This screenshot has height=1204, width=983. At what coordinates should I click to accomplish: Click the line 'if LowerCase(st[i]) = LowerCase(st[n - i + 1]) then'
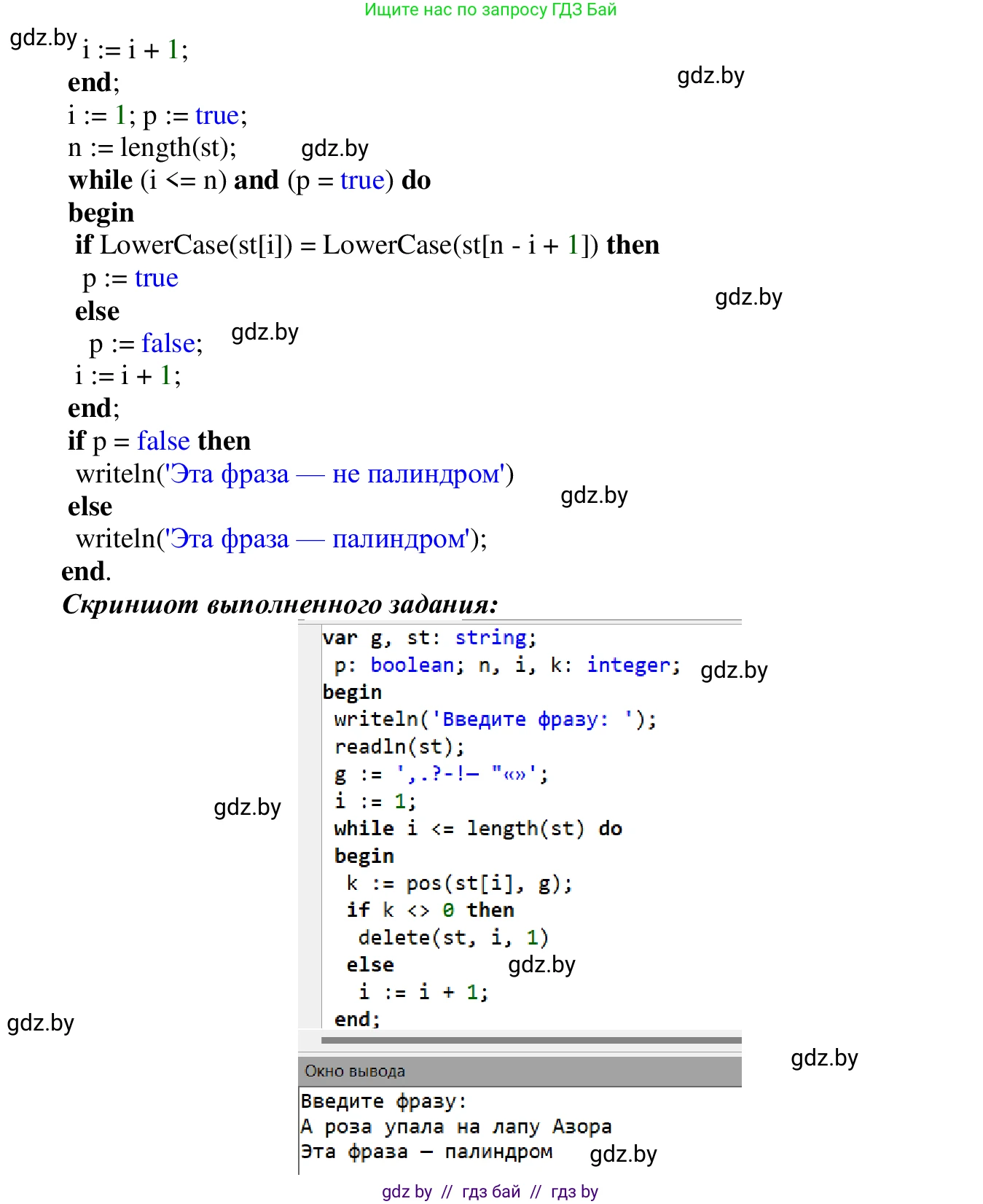367,245
